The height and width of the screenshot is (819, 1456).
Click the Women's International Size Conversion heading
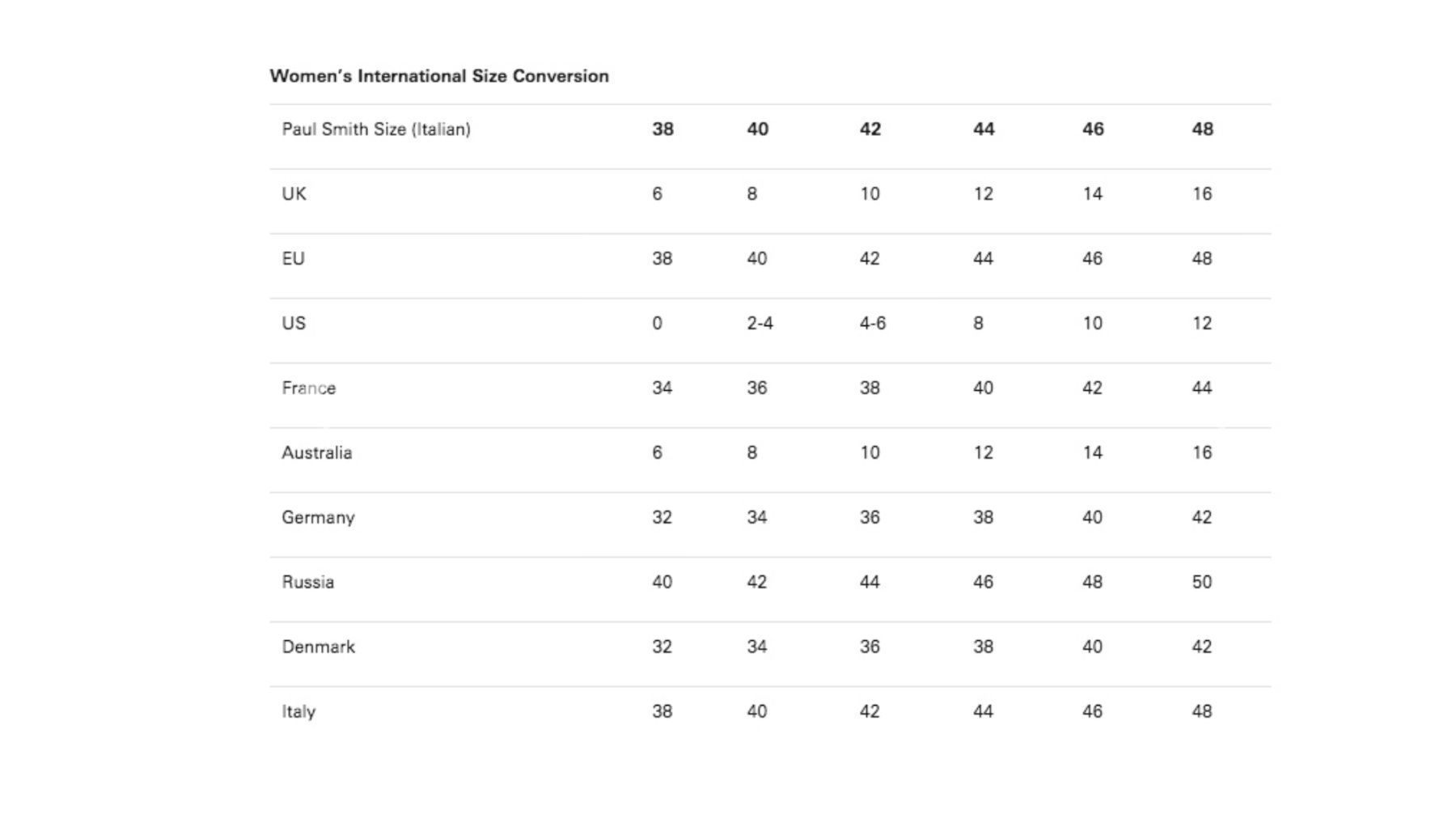[439, 76]
